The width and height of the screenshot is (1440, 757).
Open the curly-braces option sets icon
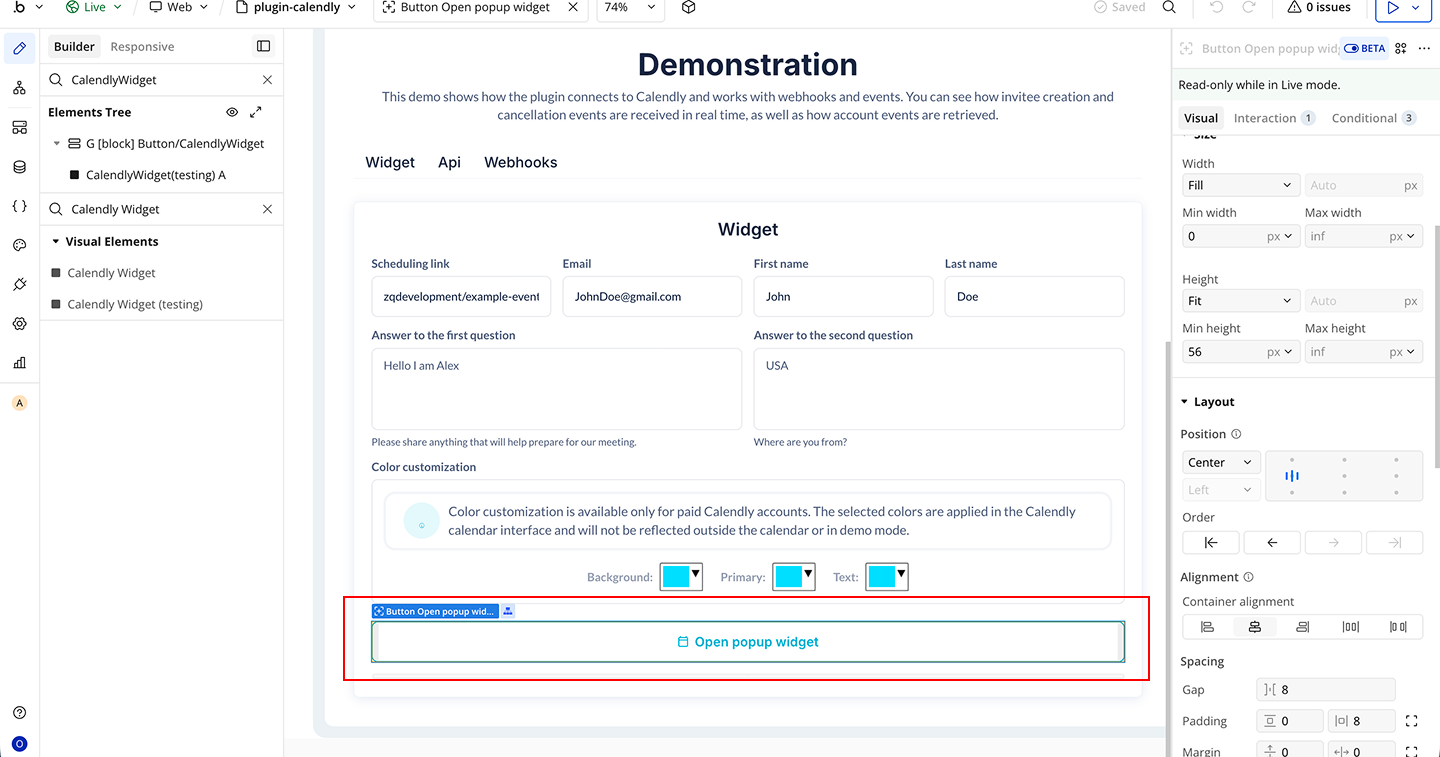click(x=19, y=206)
